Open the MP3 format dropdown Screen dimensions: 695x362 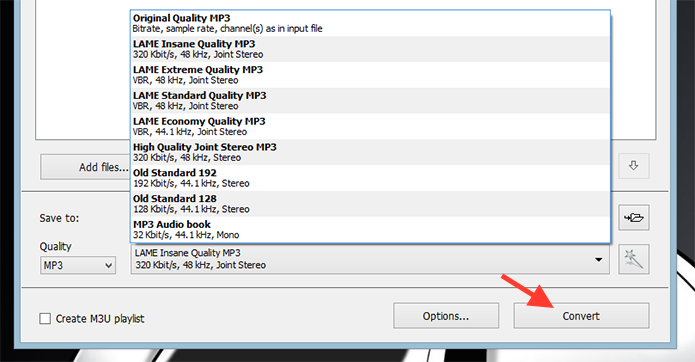click(78, 265)
